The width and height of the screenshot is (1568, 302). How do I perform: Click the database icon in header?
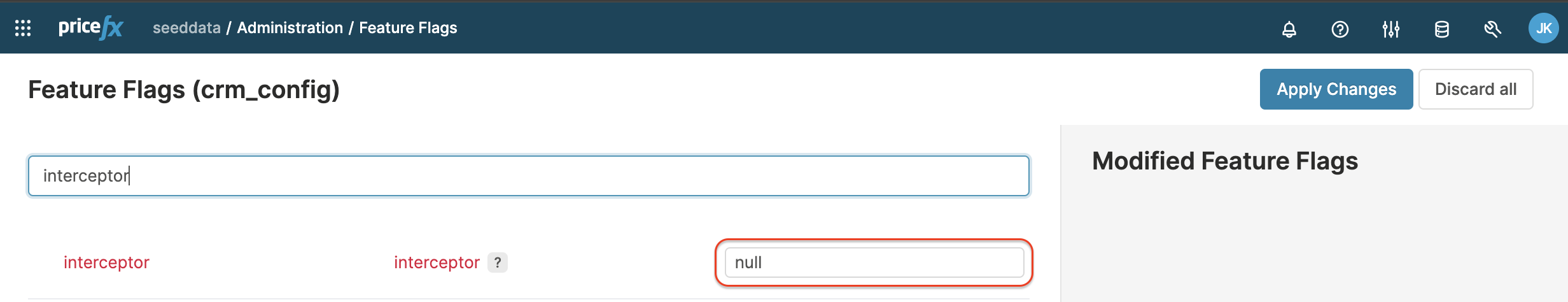[x=1441, y=29]
